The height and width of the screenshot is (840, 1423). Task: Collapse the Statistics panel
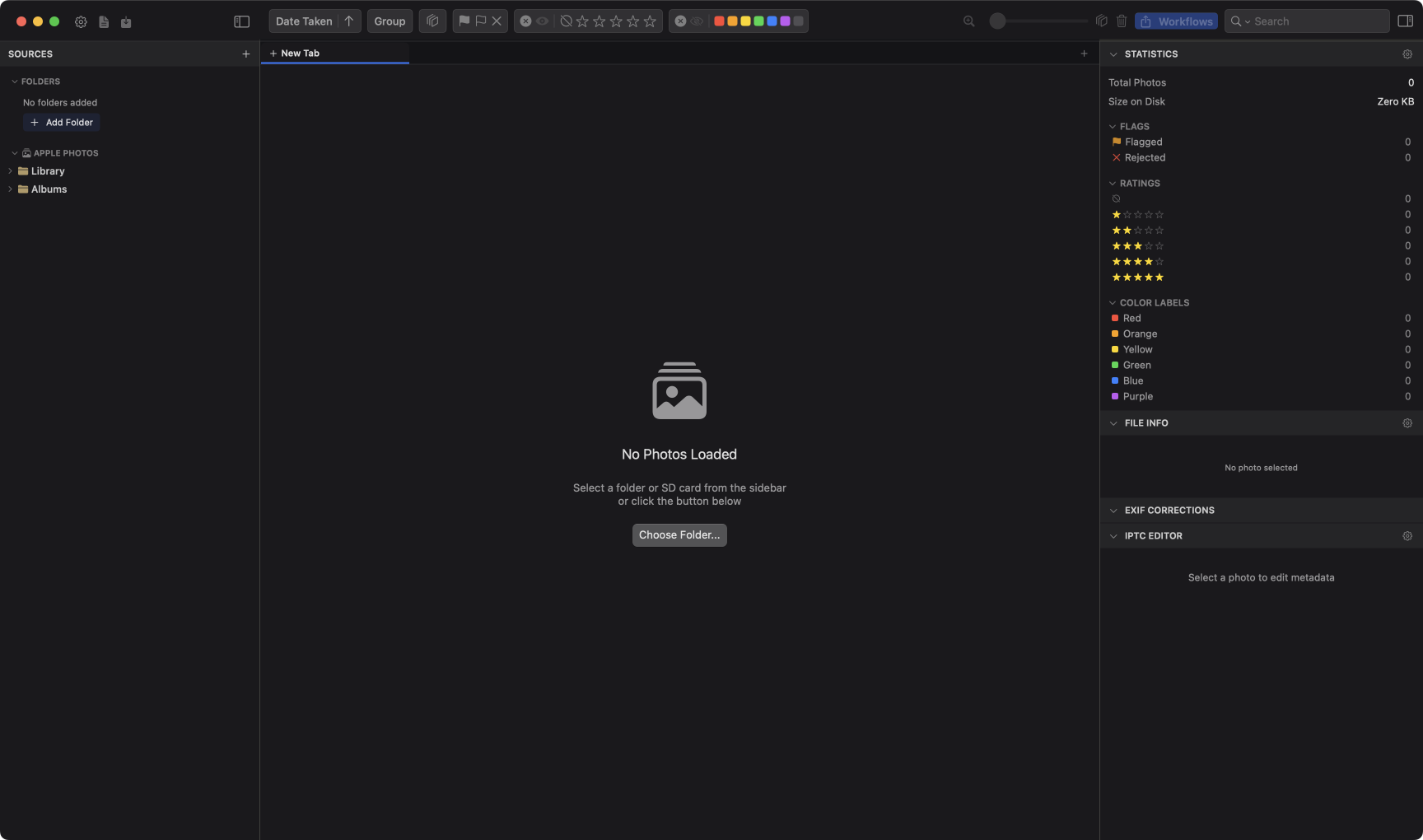[1113, 54]
